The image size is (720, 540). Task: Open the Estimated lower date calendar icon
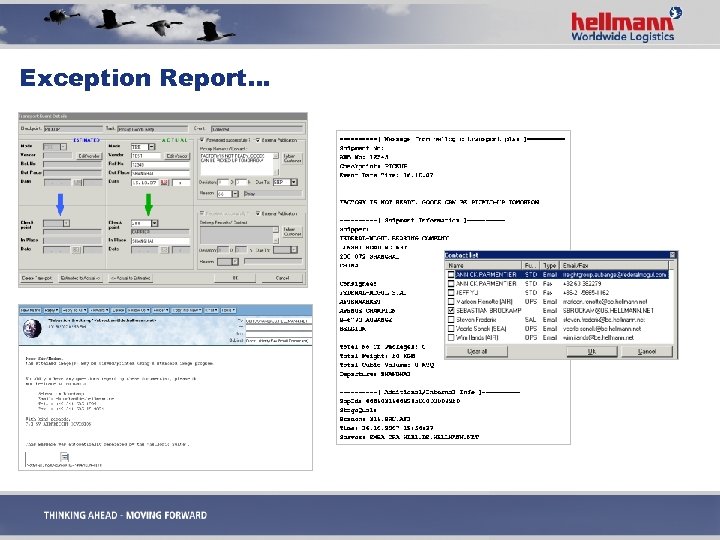pos(76,250)
